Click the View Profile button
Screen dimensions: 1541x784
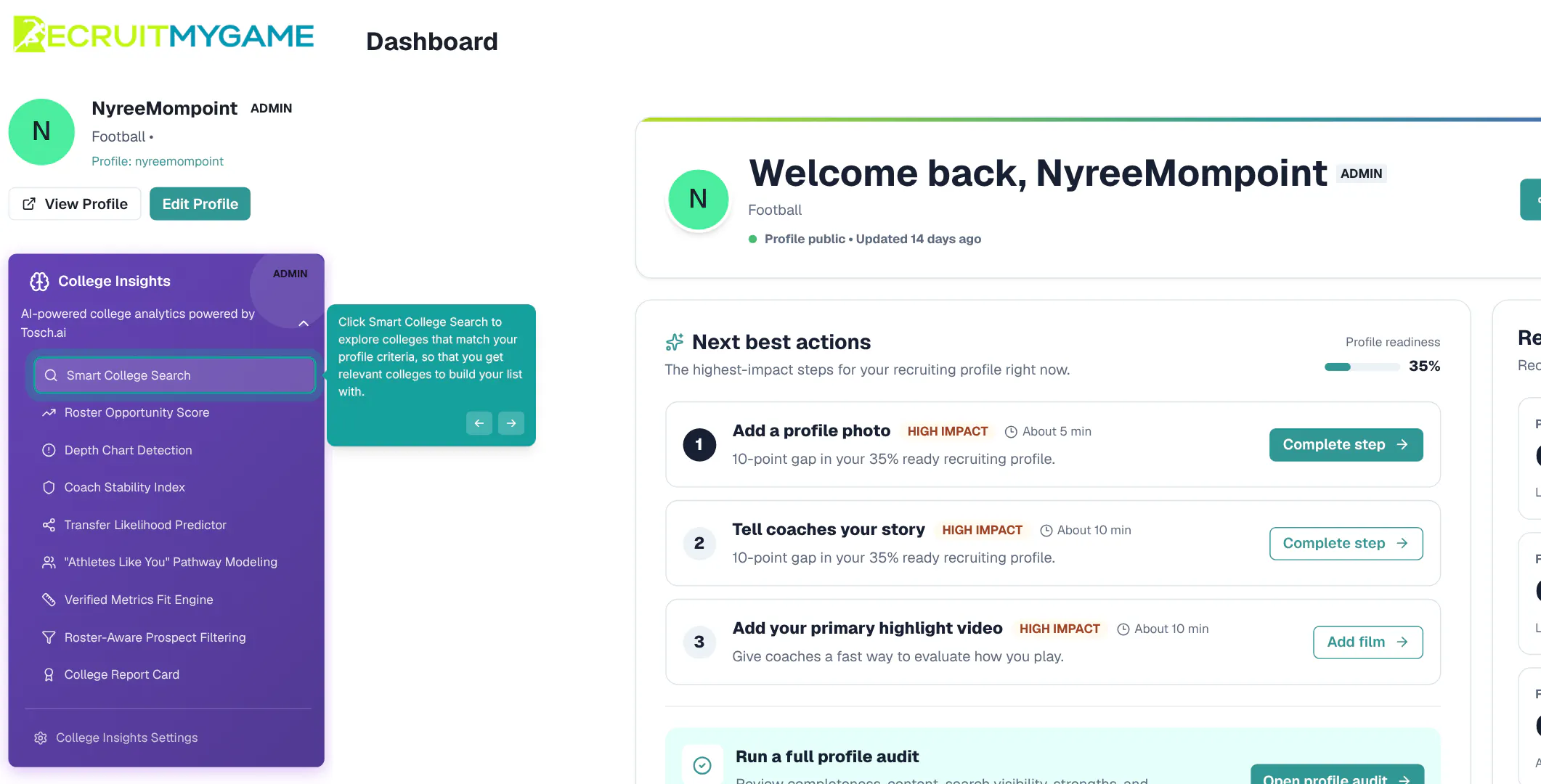[75, 204]
